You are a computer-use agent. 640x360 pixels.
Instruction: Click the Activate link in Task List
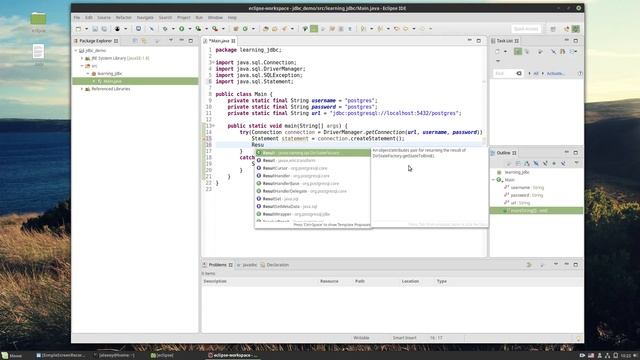[556, 73]
